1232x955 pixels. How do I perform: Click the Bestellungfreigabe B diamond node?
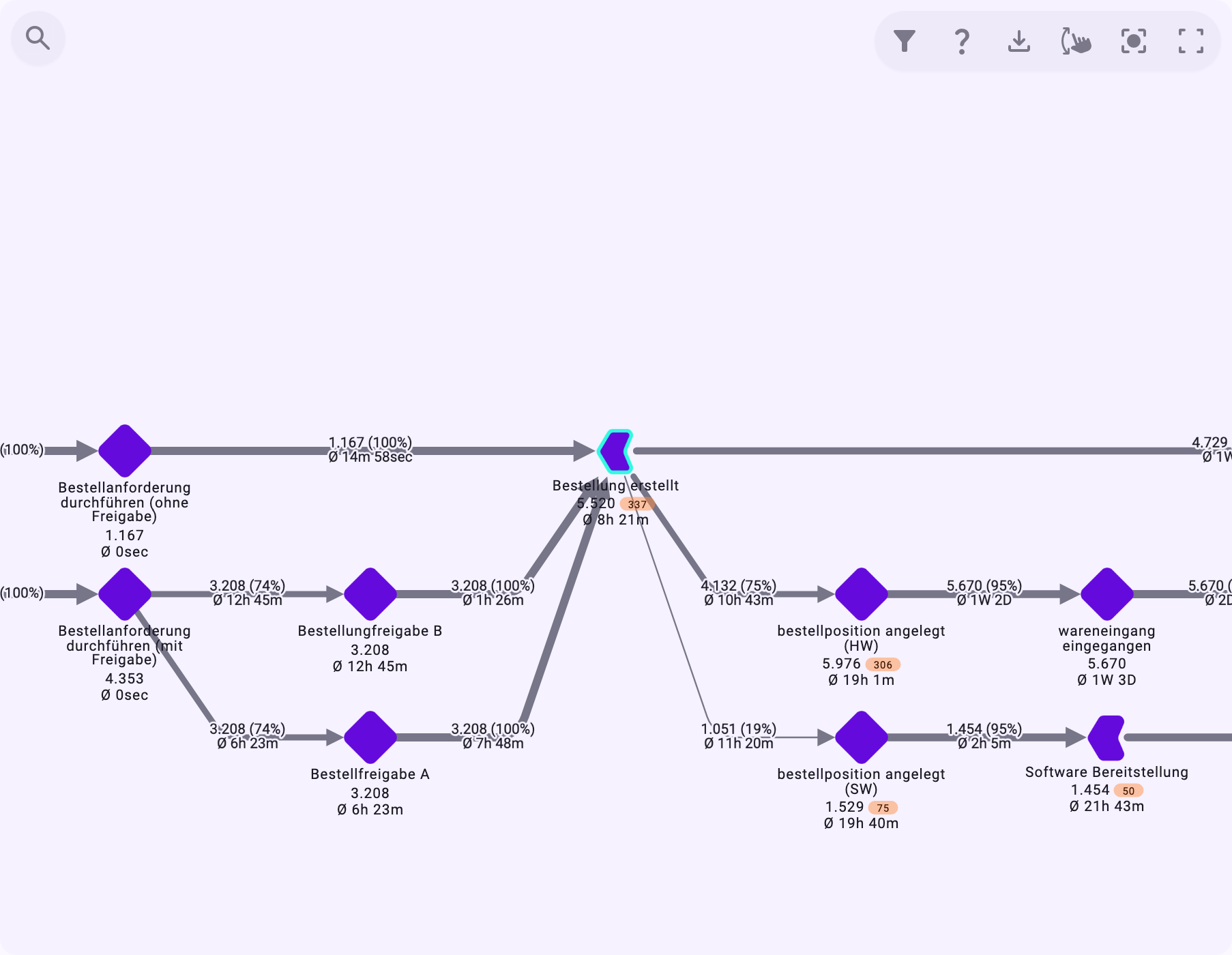pos(370,594)
